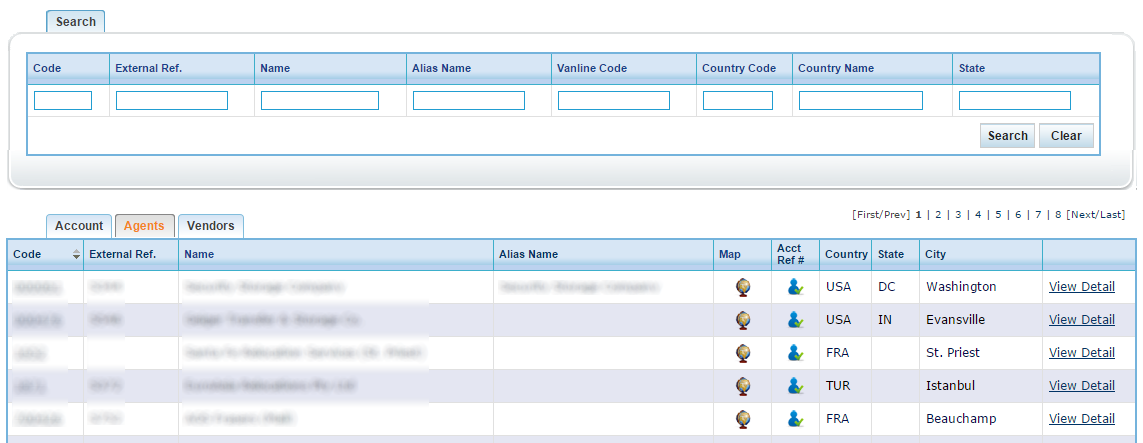Go to results page 4
The image size is (1143, 443).
(978, 215)
